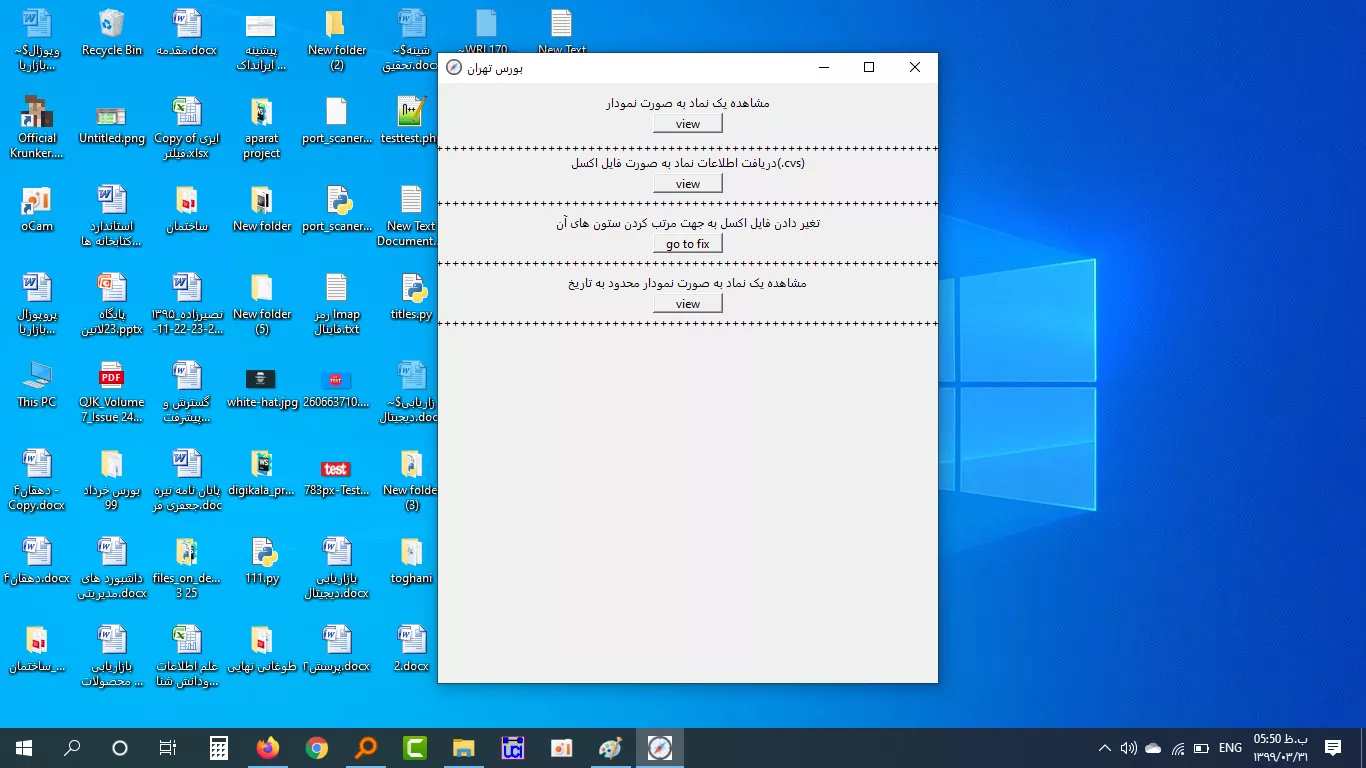
Task: Select 111.py file on desktop
Action: 262,560
